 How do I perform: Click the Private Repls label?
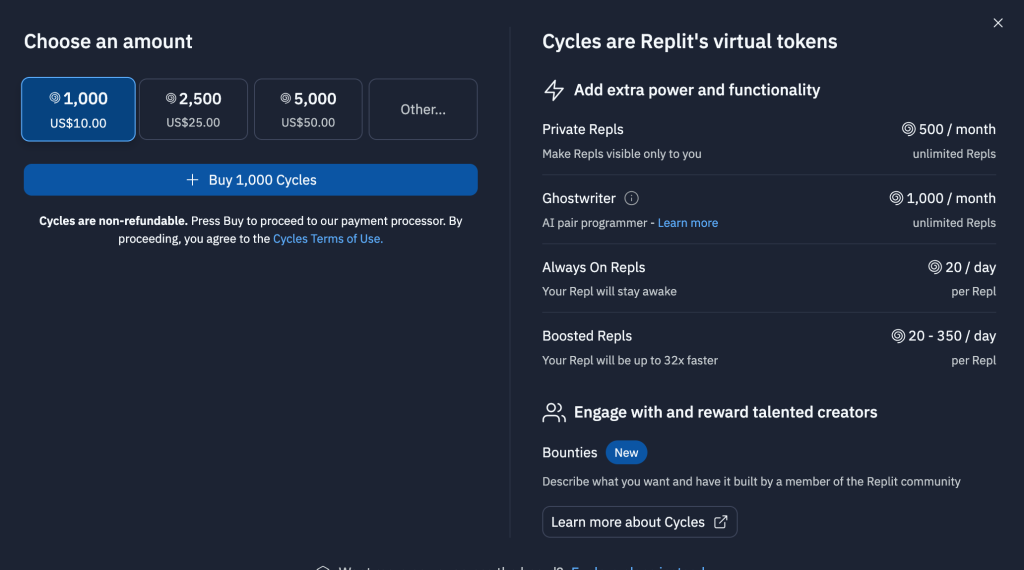point(583,129)
